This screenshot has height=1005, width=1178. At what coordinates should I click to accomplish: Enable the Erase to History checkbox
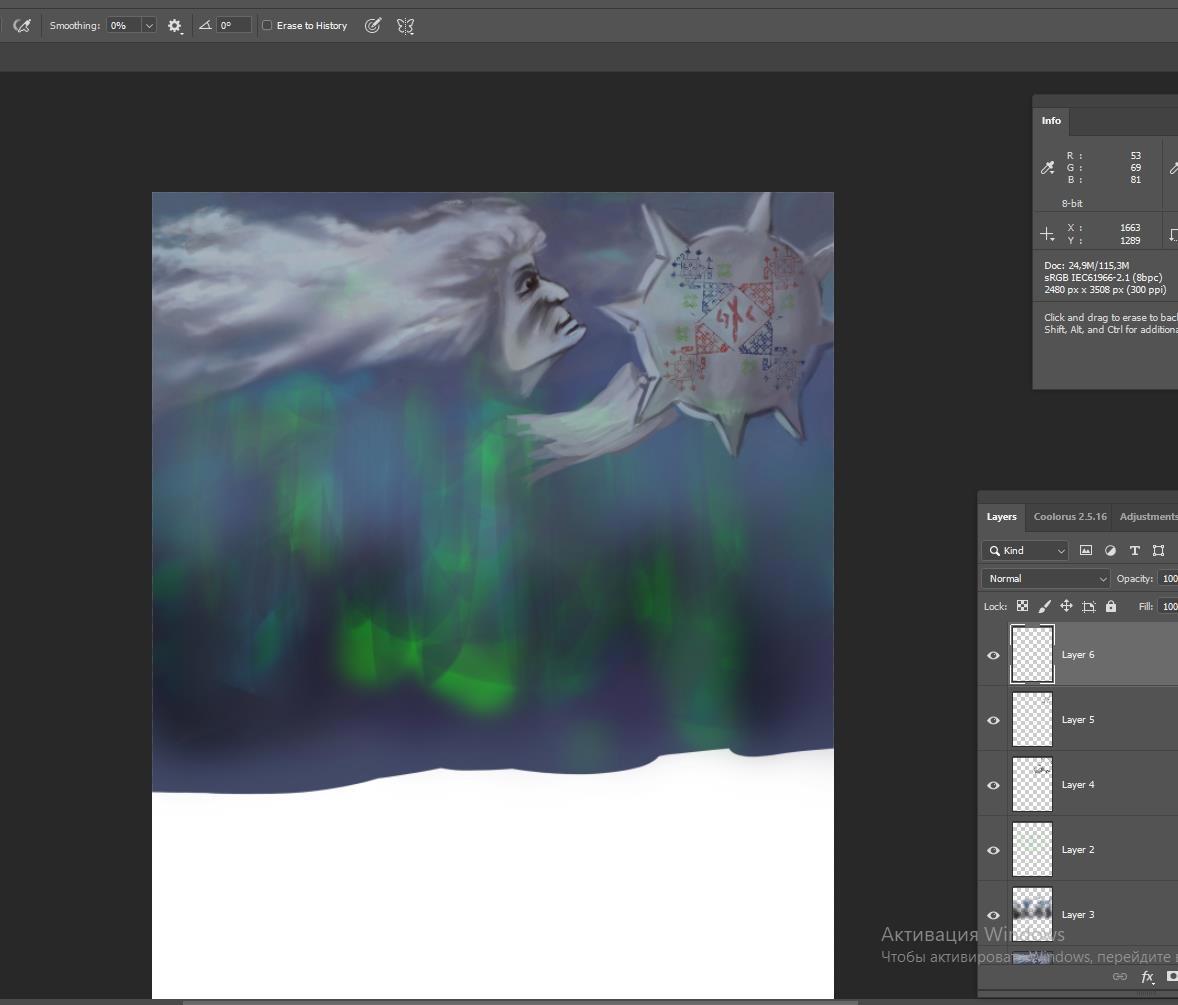[267, 26]
